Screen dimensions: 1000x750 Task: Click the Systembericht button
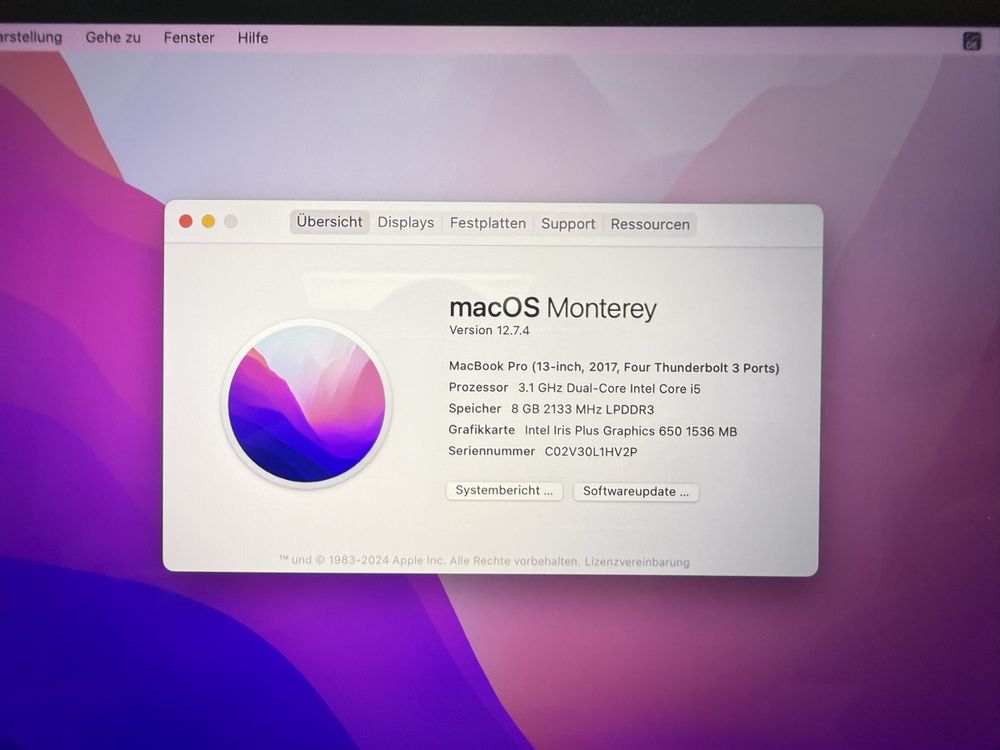point(504,490)
